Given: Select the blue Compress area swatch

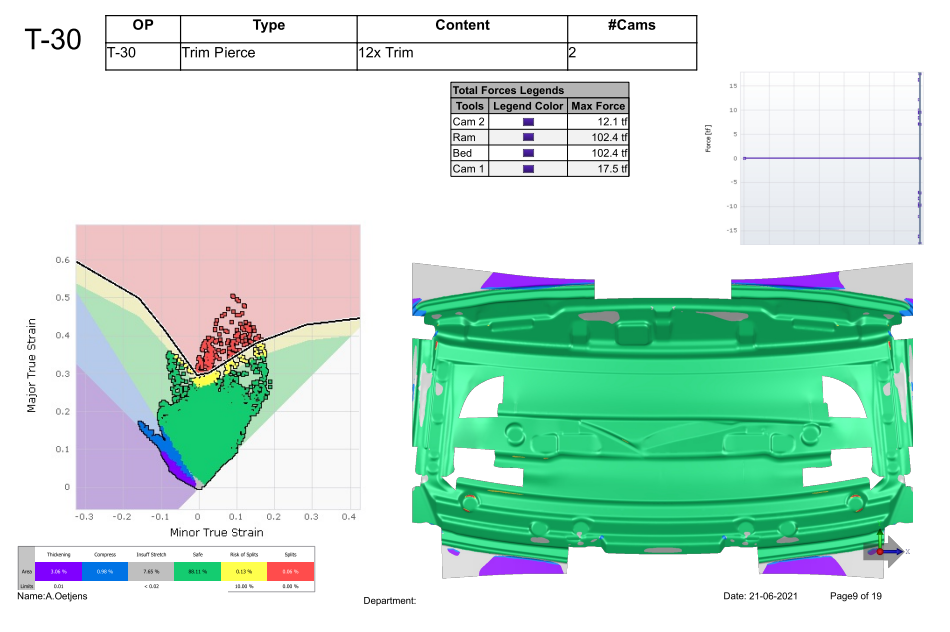Looking at the screenshot, I should [x=105, y=571].
